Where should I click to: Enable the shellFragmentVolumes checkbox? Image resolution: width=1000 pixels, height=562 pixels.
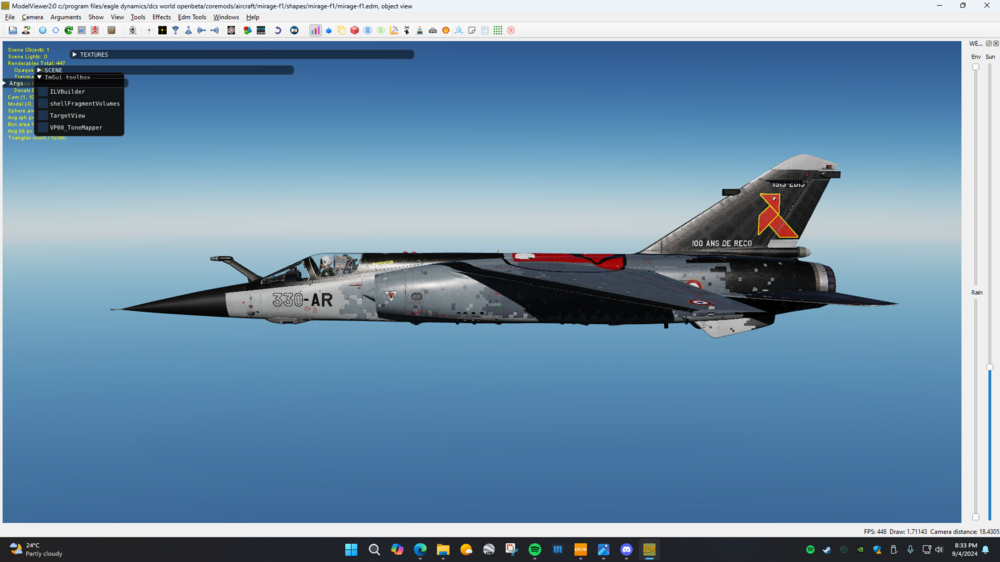[x=43, y=103]
